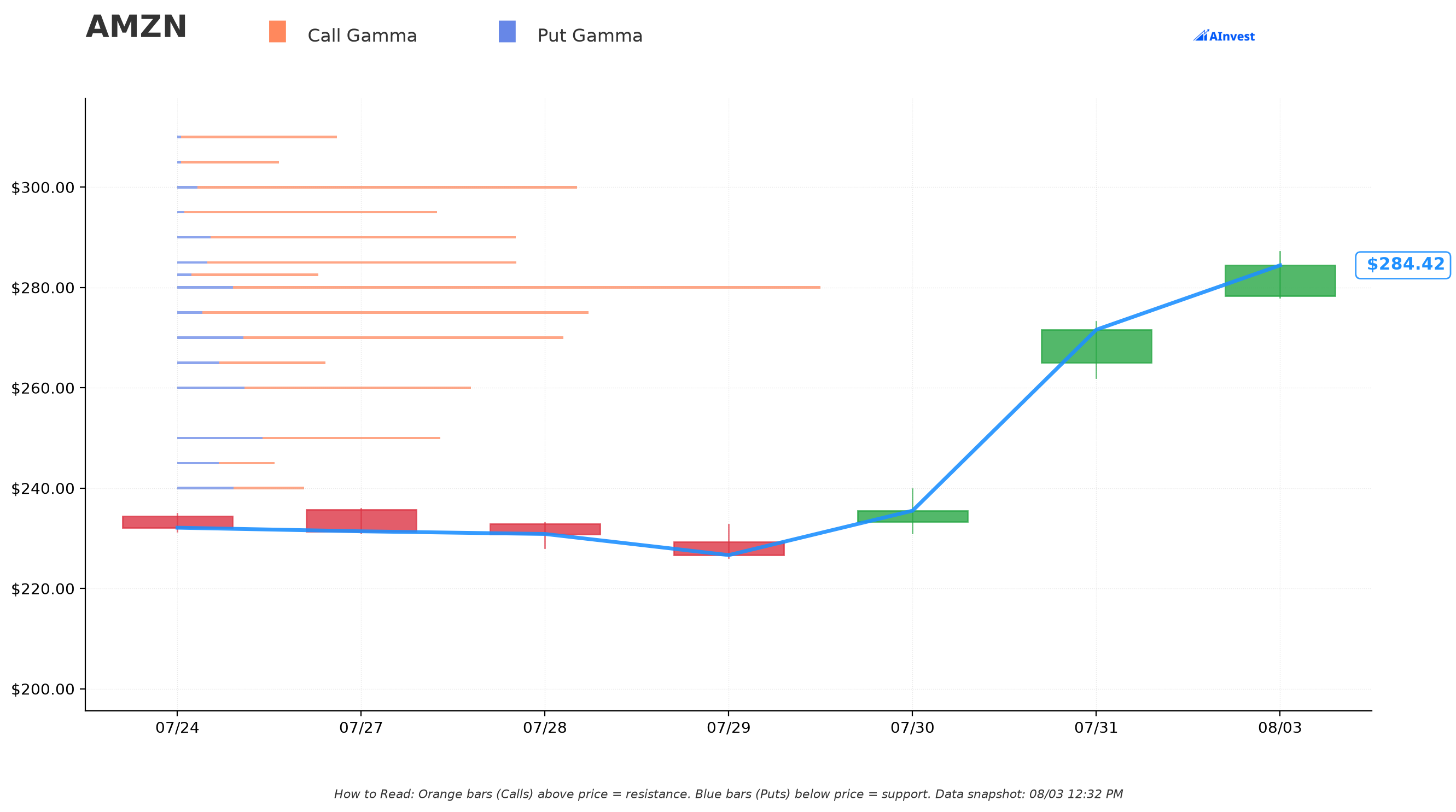The height and width of the screenshot is (812, 1456).
Task: Click the 07/28 date label
Action: [x=545, y=728]
